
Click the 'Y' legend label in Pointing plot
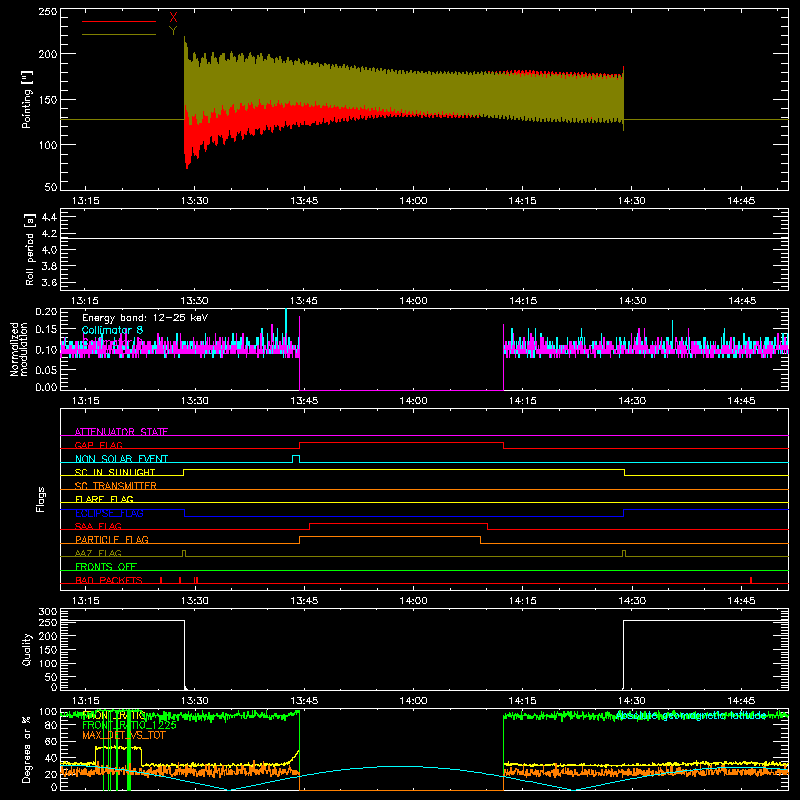(173, 31)
